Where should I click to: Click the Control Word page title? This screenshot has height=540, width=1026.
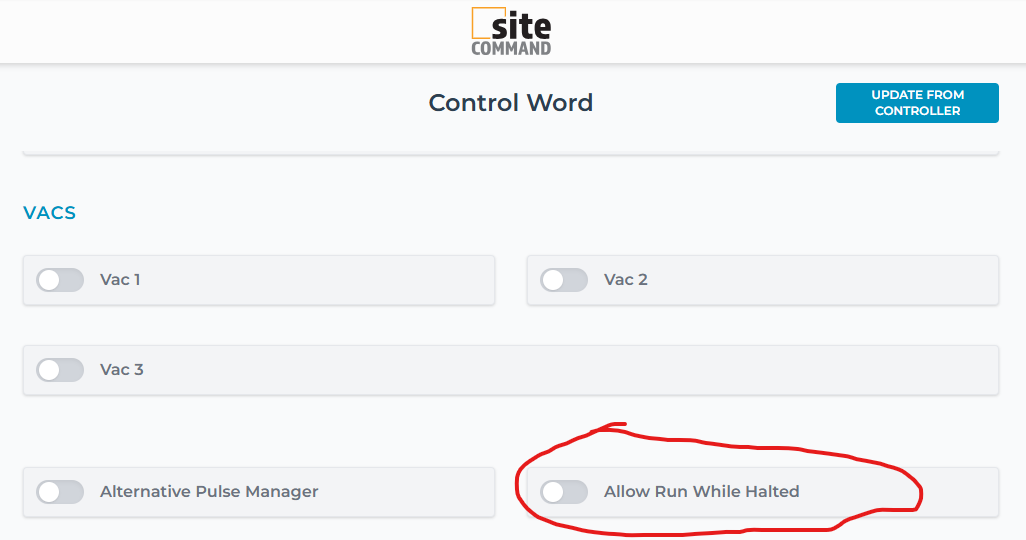coord(510,103)
